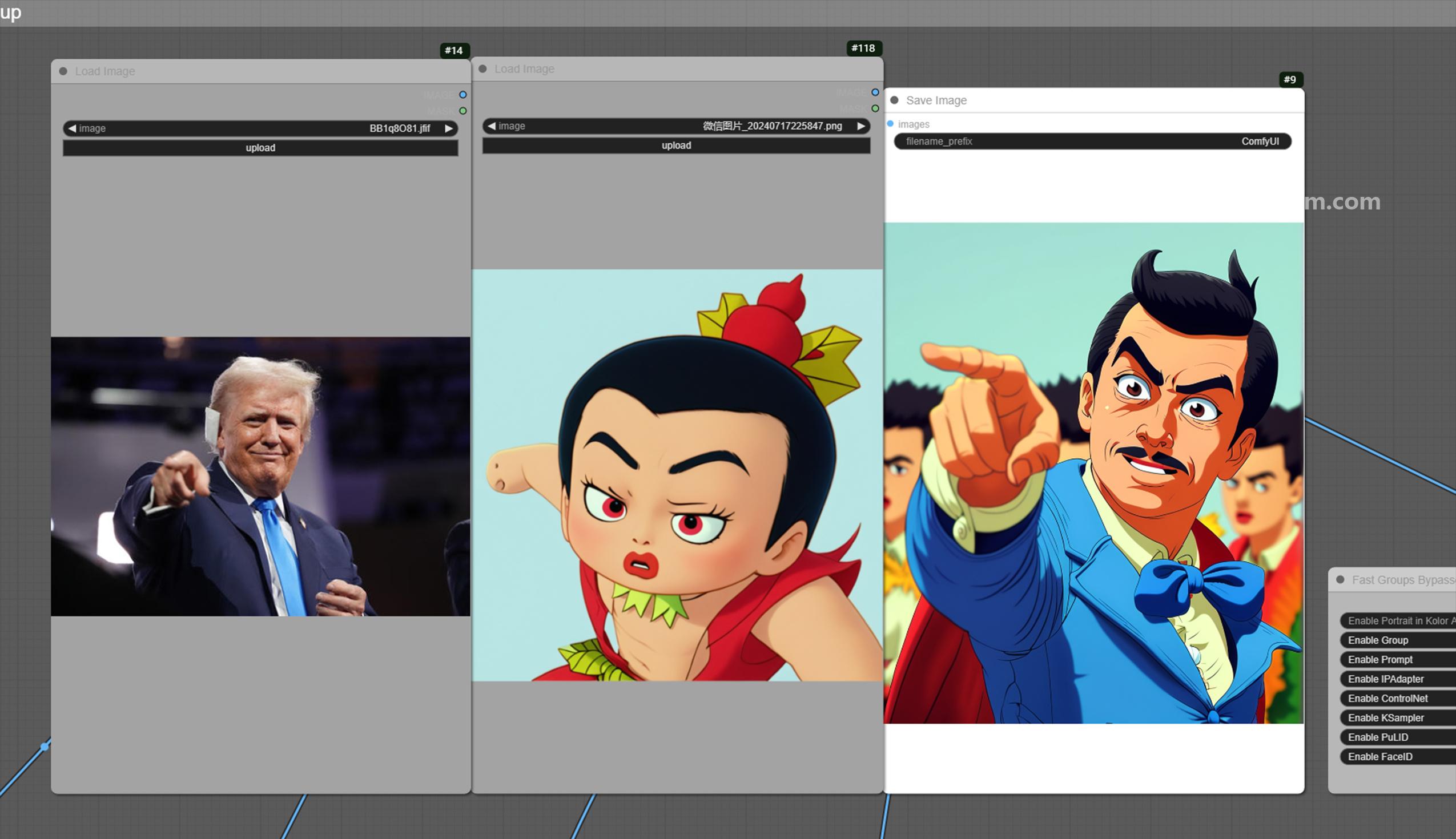Click the images input port on the Save Image node
Viewport: 1456px width, 839px height.
(x=891, y=124)
